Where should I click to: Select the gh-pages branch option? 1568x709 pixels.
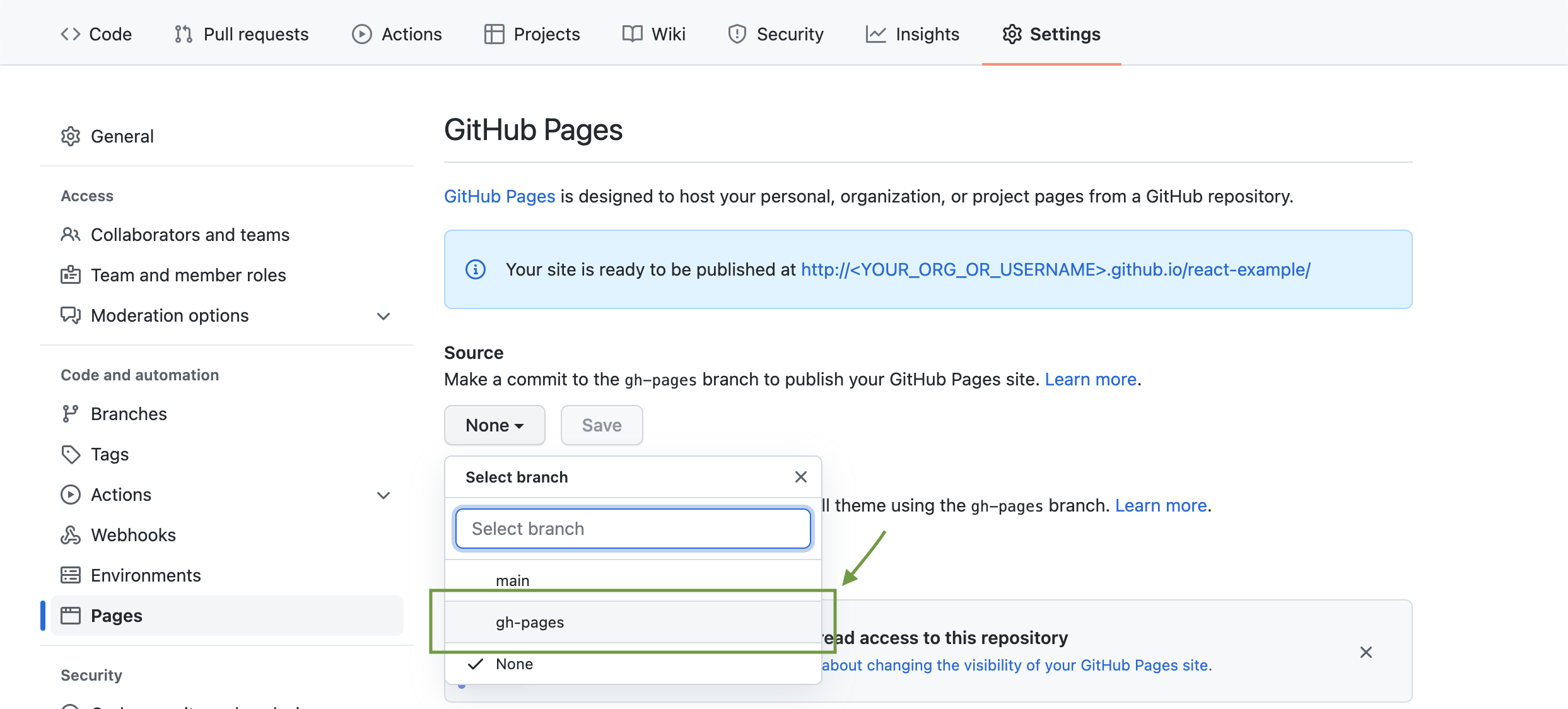pyautogui.click(x=530, y=623)
